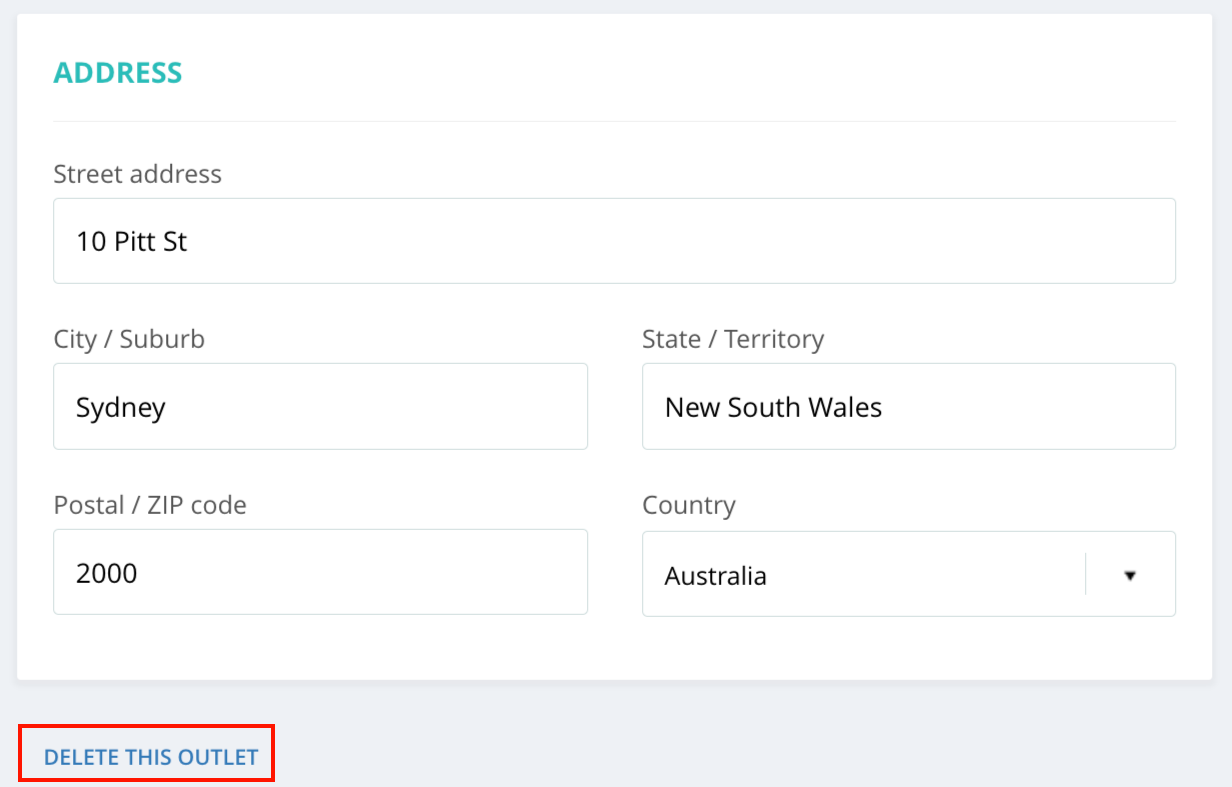Click the Country dropdown arrow icon
This screenshot has height=787, width=1232.
click(1130, 575)
